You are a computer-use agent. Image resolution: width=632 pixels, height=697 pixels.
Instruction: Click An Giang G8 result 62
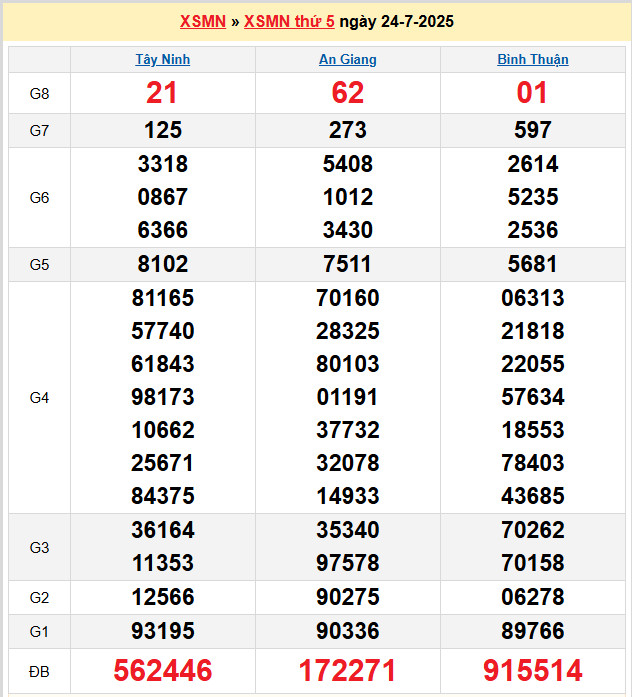(x=348, y=93)
